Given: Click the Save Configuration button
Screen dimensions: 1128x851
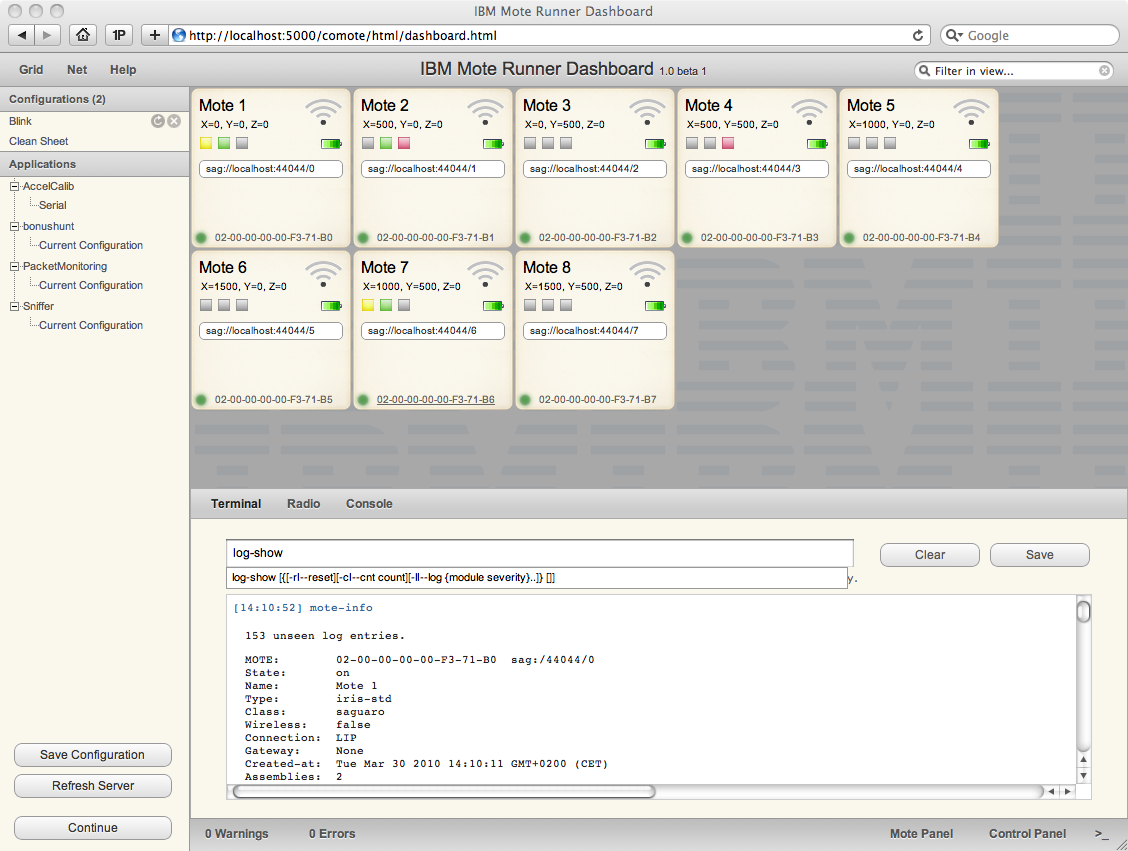Looking at the screenshot, I should (93, 755).
